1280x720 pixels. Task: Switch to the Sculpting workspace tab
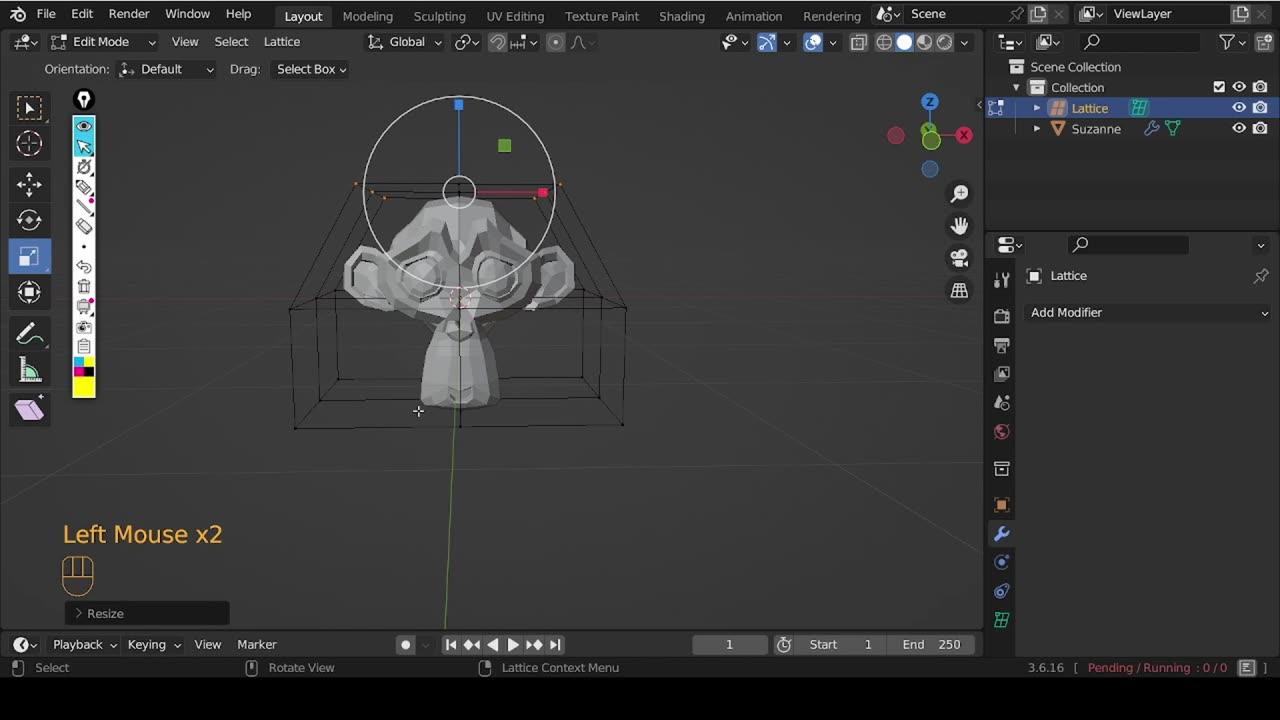pyautogui.click(x=439, y=16)
